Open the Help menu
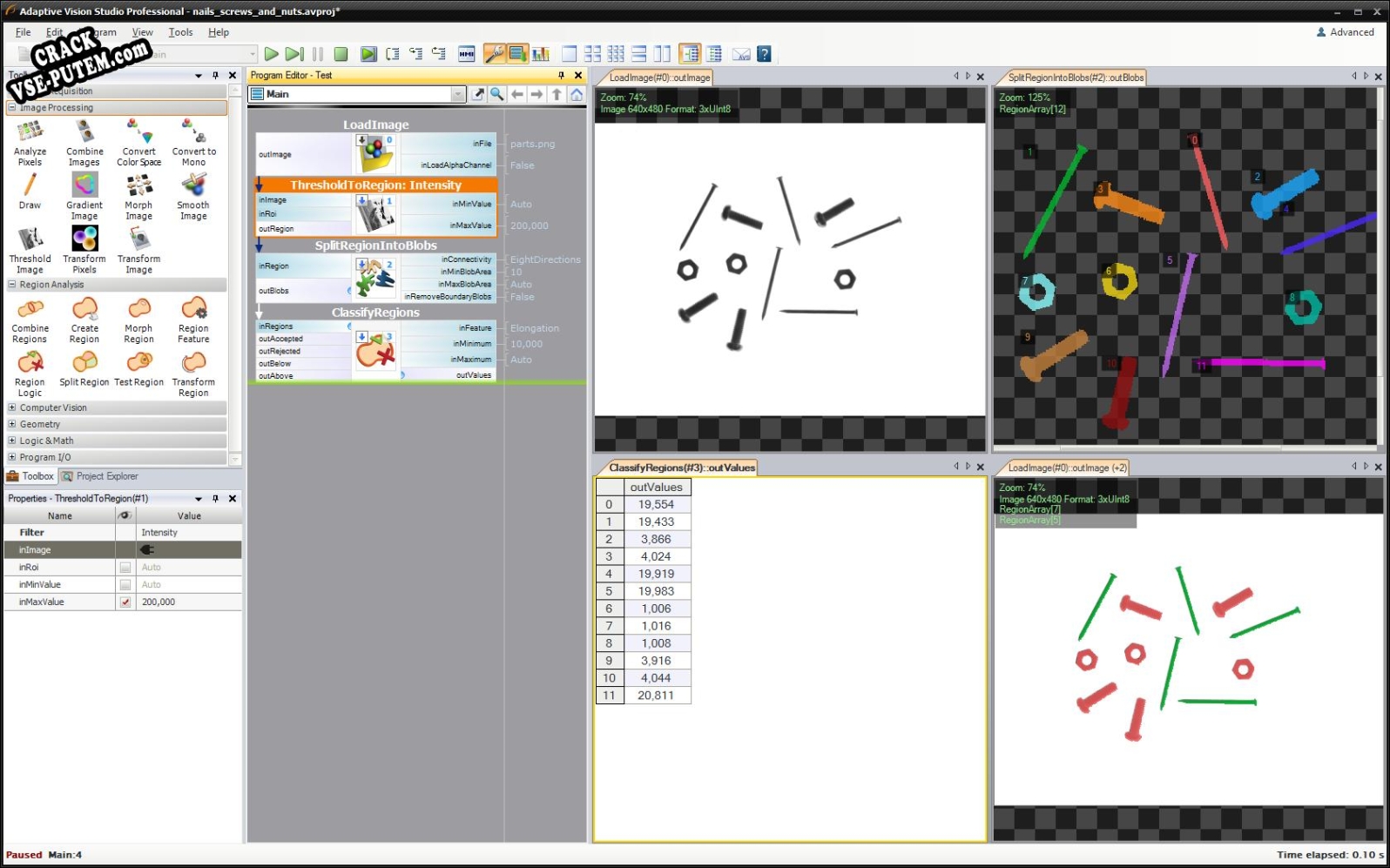Image resolution: width=1390 pixels, height=868 pixels. pos(219,32)
